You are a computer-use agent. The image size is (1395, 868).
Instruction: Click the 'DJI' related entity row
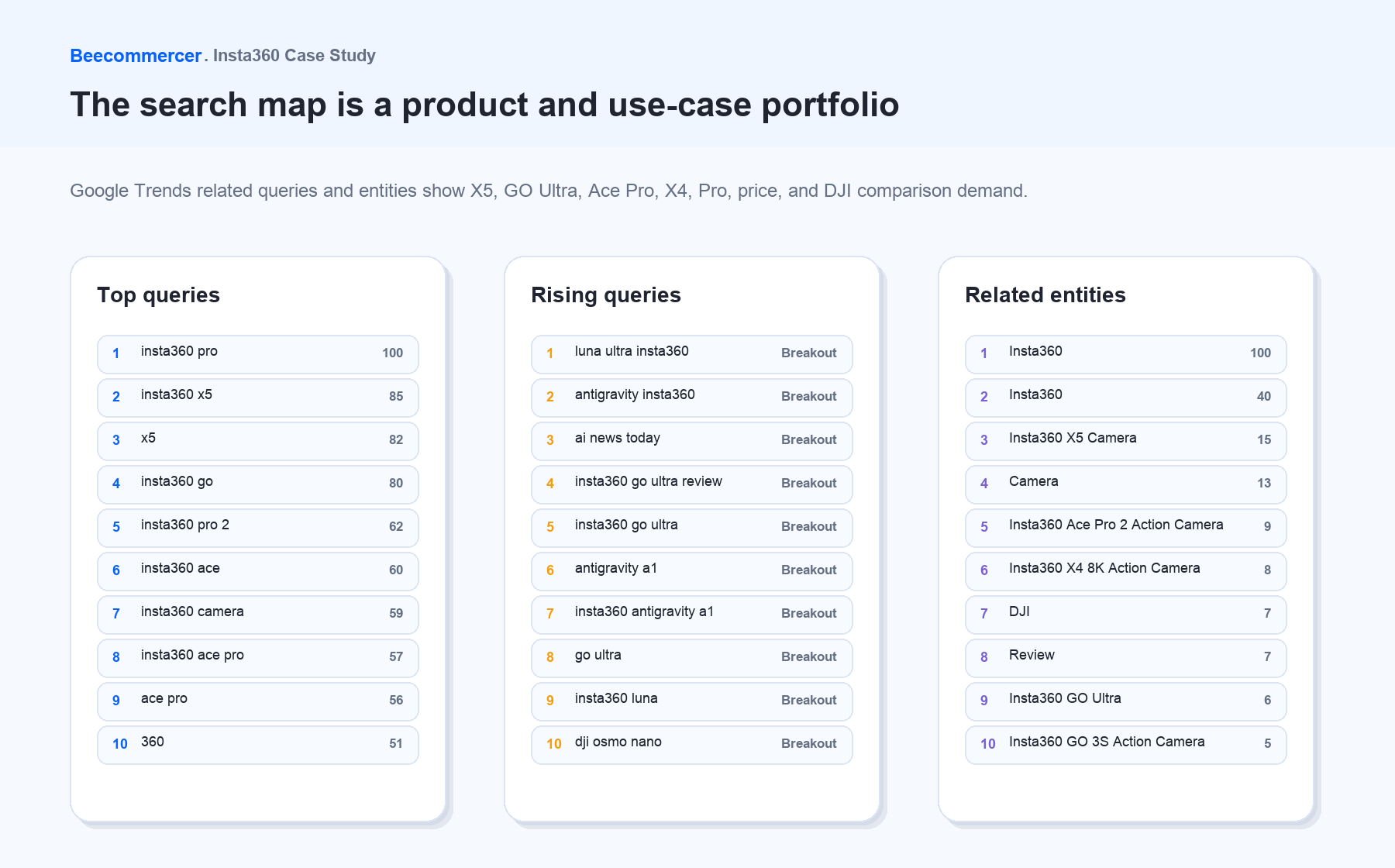click(1126, 615)
